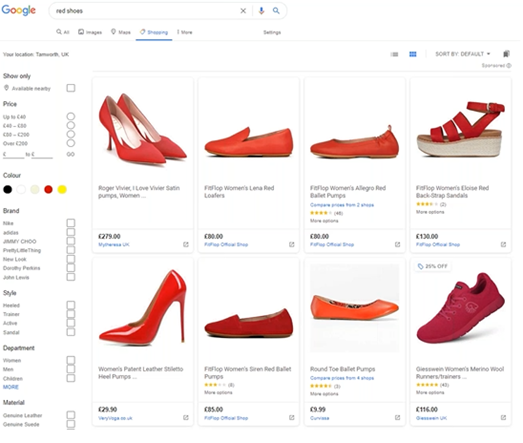This screenshot has height=443, width=523.
Task: Open saved items bookmark icon
Action: point(506,54)
